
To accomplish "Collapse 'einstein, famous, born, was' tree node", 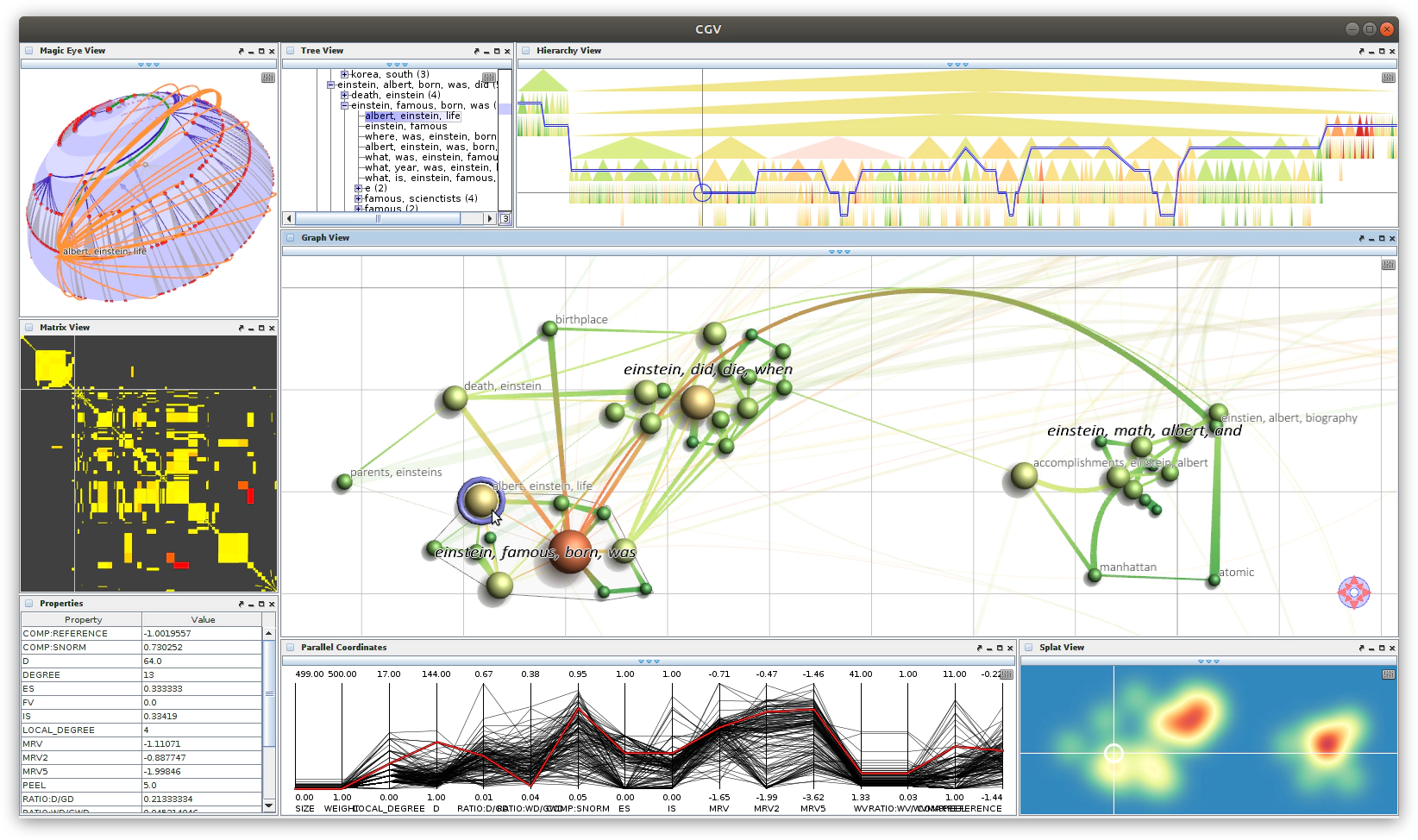I will coord(344,105).
